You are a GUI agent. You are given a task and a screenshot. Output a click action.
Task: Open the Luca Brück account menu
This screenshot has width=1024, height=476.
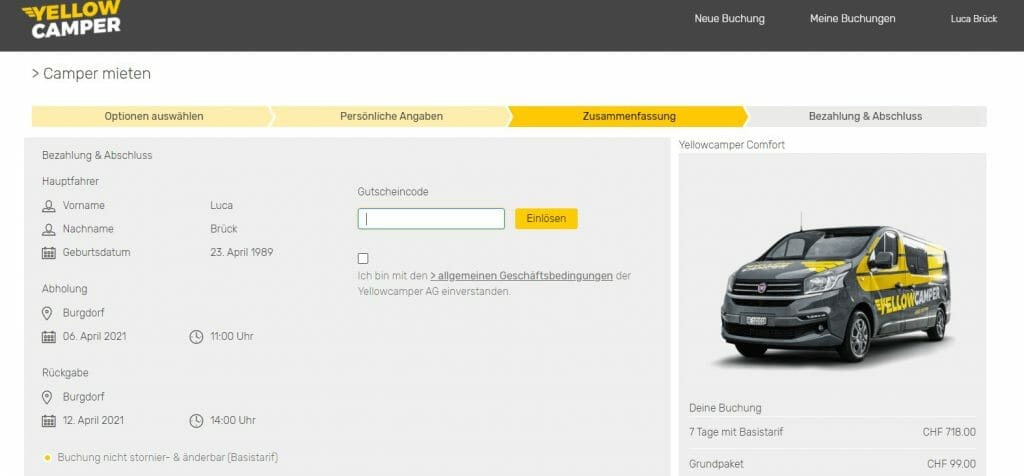pyautogui.click(x=974, y=19)
